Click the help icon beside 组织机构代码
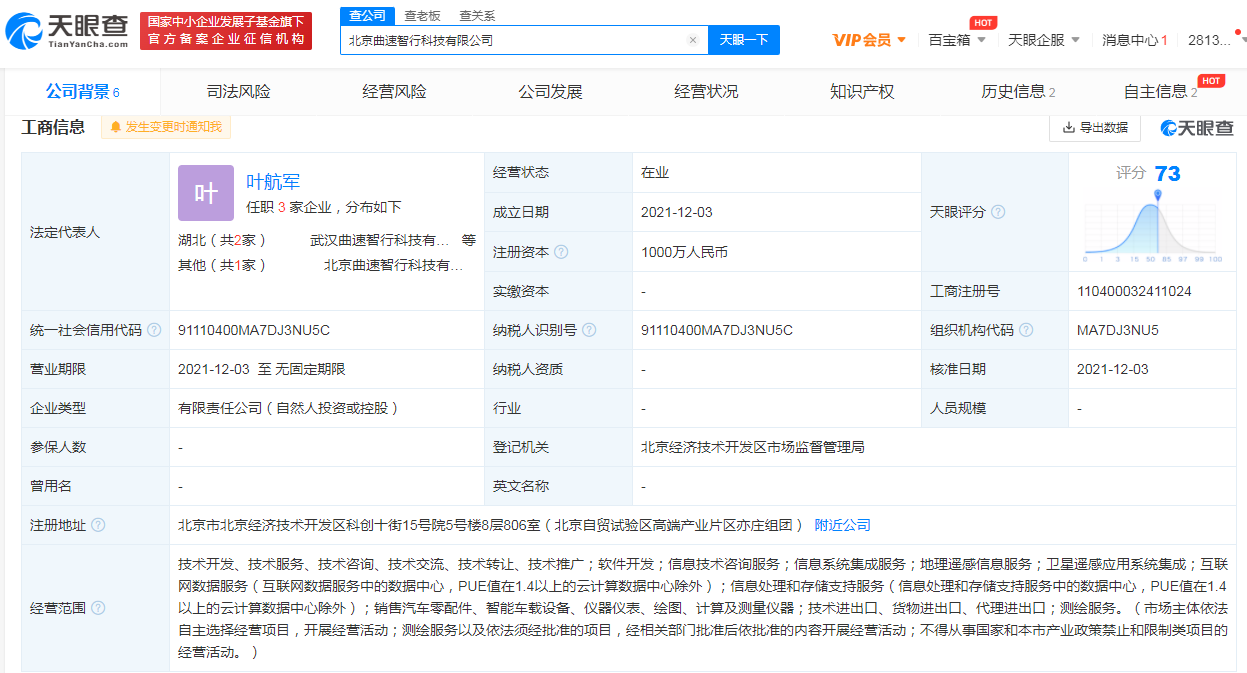Screen dimensions: 1247x673 [x=1025, y=330]
